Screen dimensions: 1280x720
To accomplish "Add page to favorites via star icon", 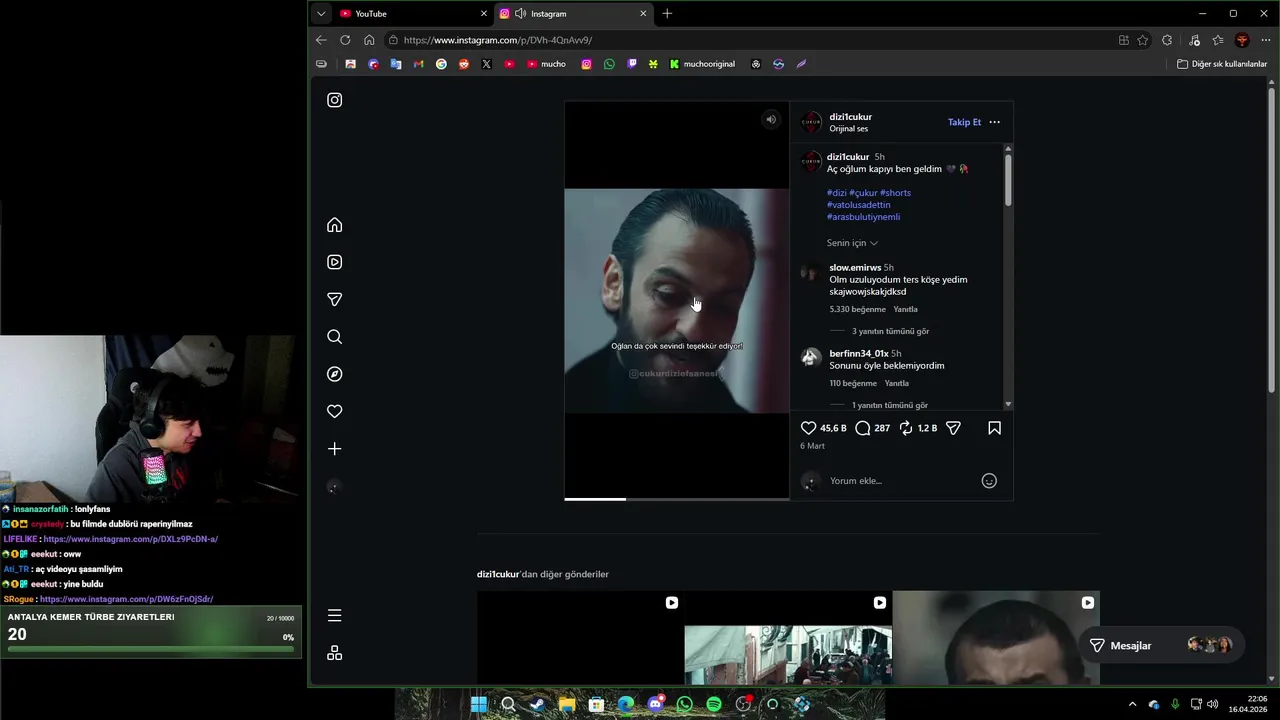I will (x=1143, y=40).
